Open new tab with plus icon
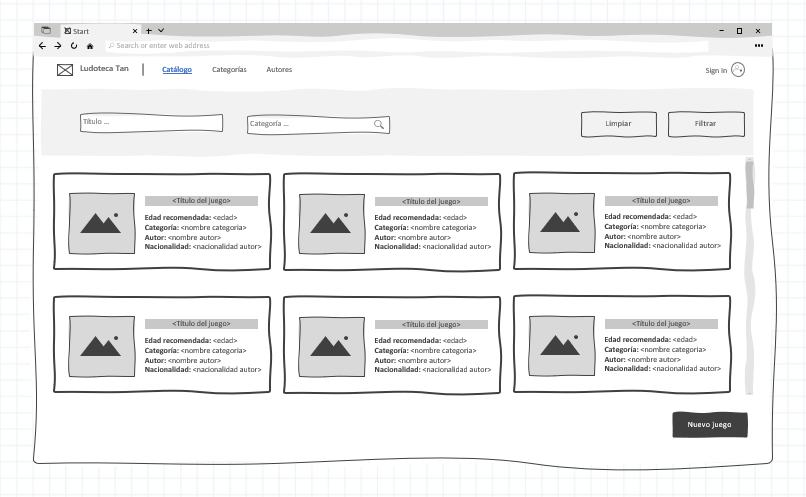This screenshot has height=497, width=806. pyautogui.click(x=149, y=31)
